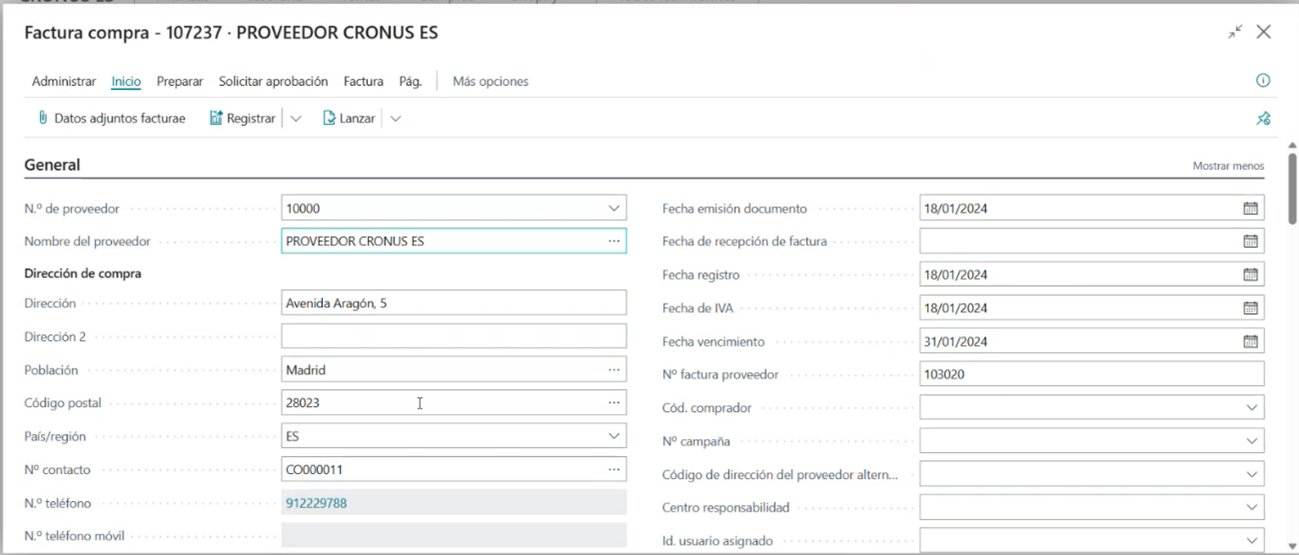
Task: Click the pin action bar icon
Action: point(1263,118)
